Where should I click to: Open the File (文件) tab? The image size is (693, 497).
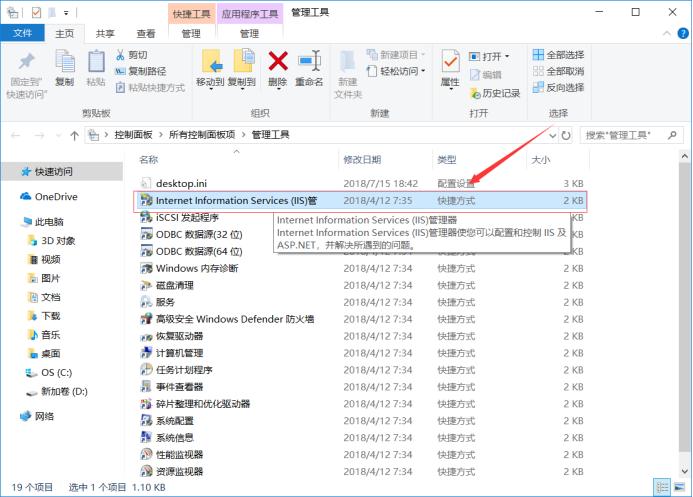pyautogui.click(x=22, y=33)
